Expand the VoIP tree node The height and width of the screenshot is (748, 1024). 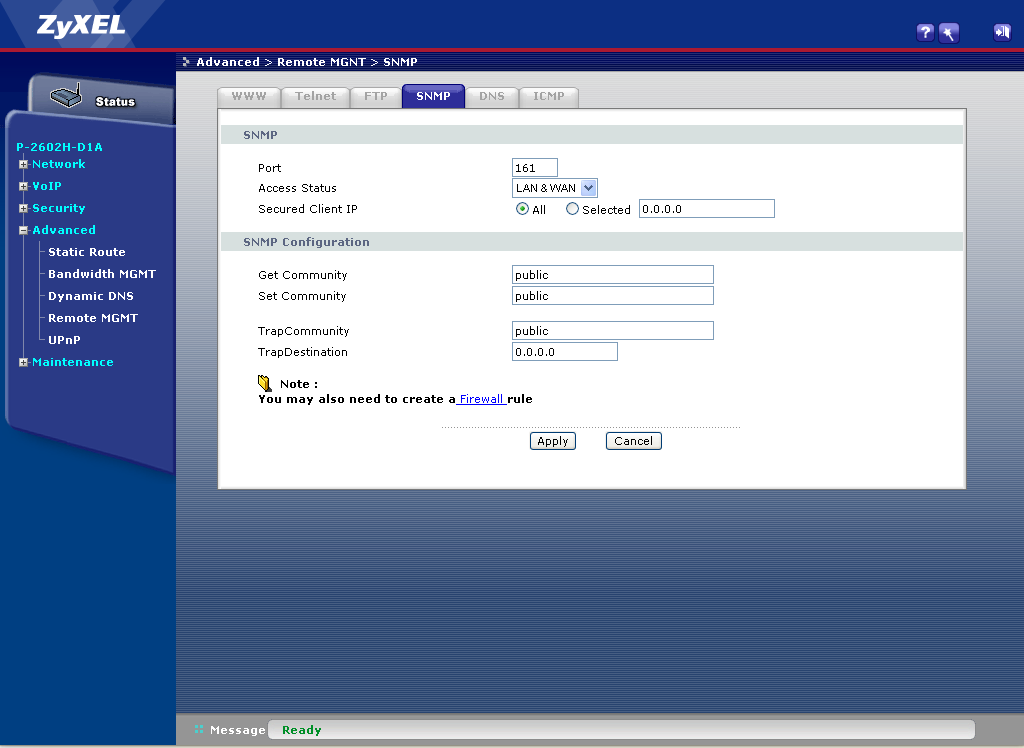(x=24, y=186)
